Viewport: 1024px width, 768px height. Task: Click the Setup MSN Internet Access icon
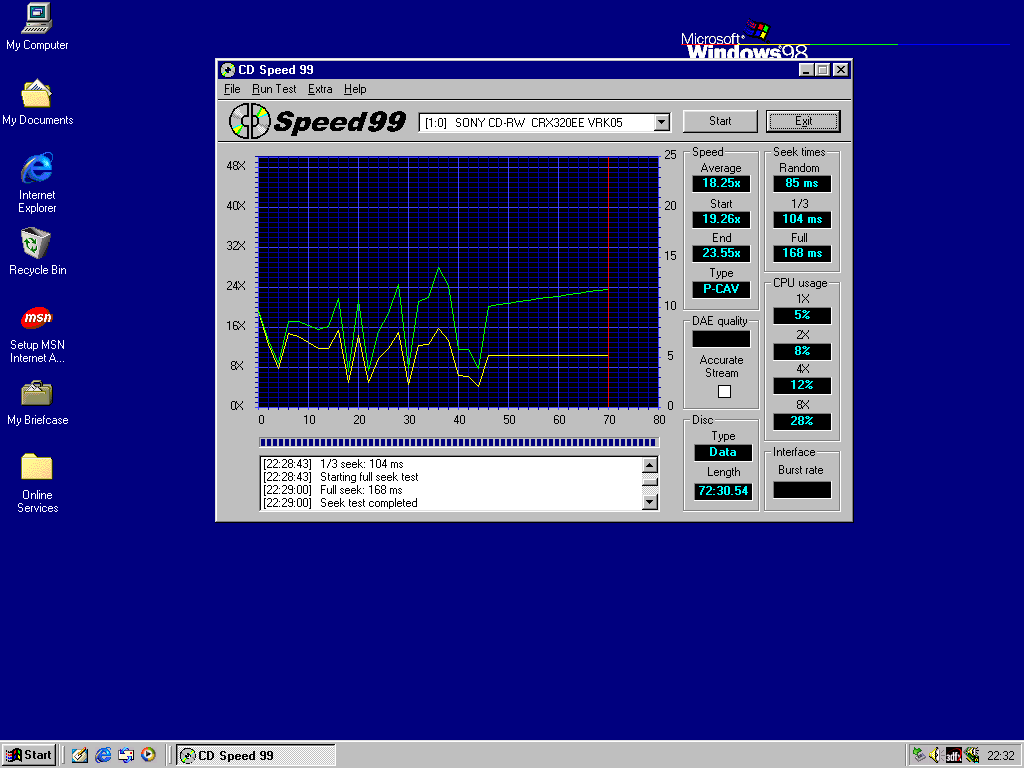(37, 319)
